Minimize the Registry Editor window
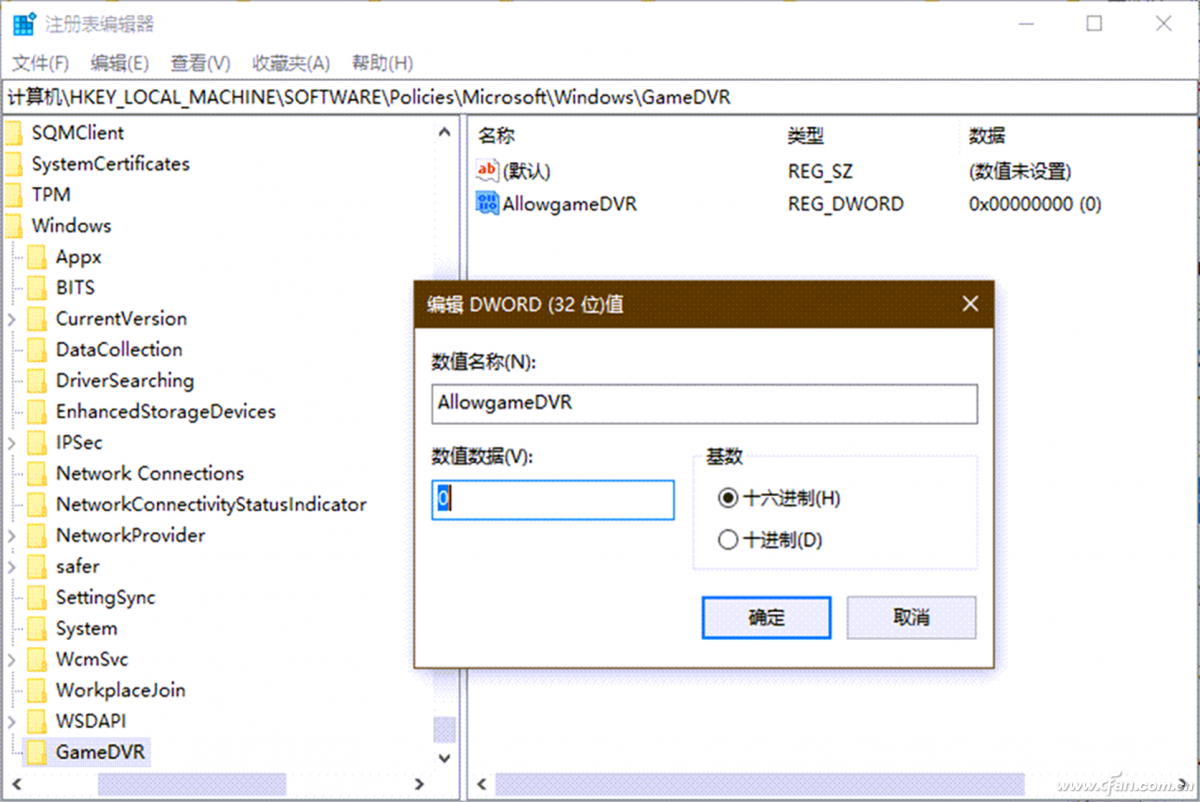Viewport: 1200px width, 802px height. pyautogui.click(x=1025, y=24)
